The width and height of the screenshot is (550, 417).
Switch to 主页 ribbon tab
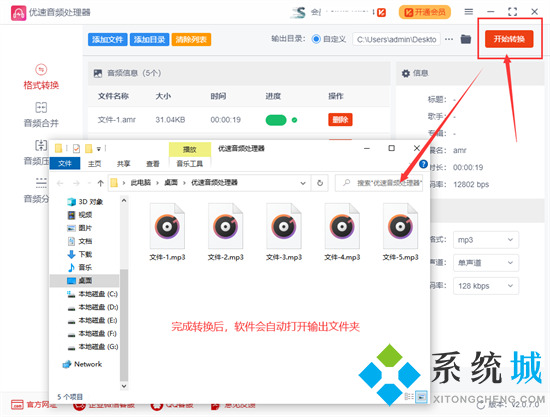[94, 164]
